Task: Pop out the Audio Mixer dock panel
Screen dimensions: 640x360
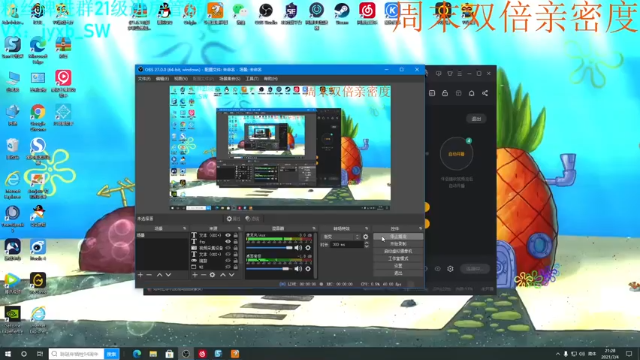Action: pyautogui.click(x=314, y=229)
